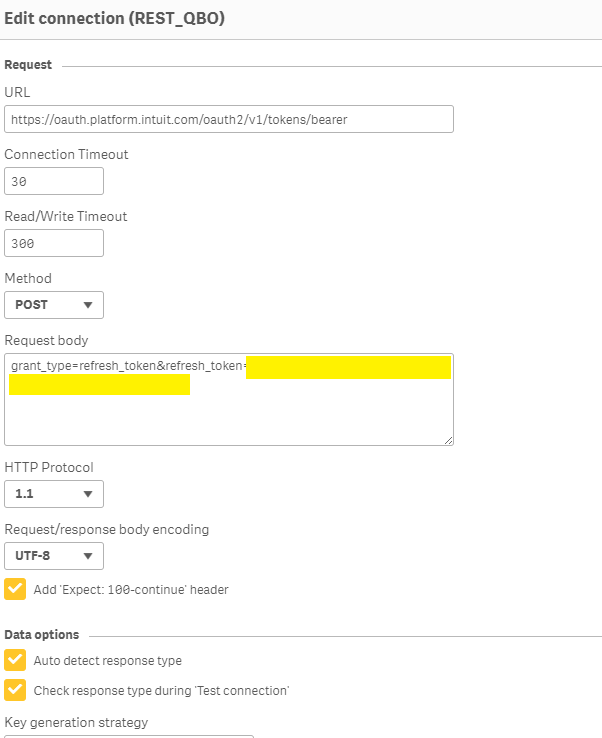Open the UTF-8 encoding dropdown

click(x=54, y=555)
